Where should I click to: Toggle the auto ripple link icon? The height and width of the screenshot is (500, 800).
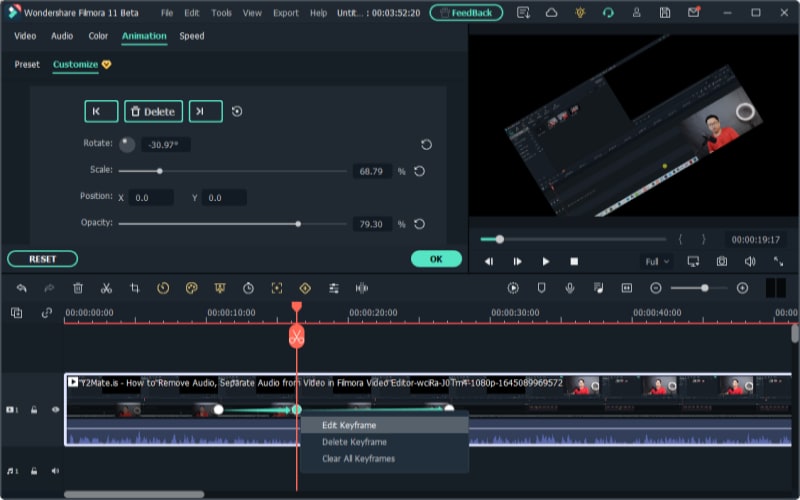(46, 313)
